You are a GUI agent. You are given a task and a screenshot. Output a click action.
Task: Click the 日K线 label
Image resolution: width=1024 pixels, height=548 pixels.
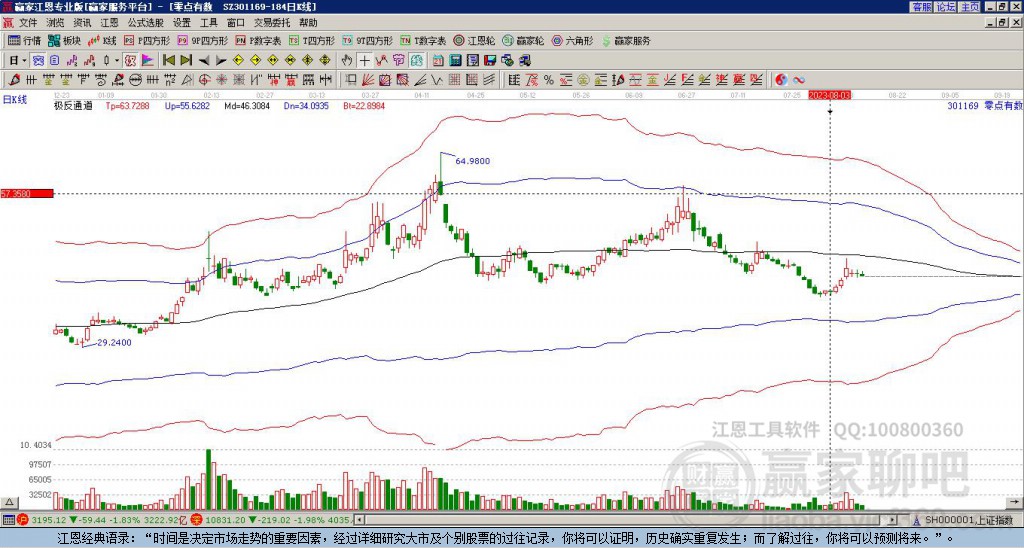point(14,100)
